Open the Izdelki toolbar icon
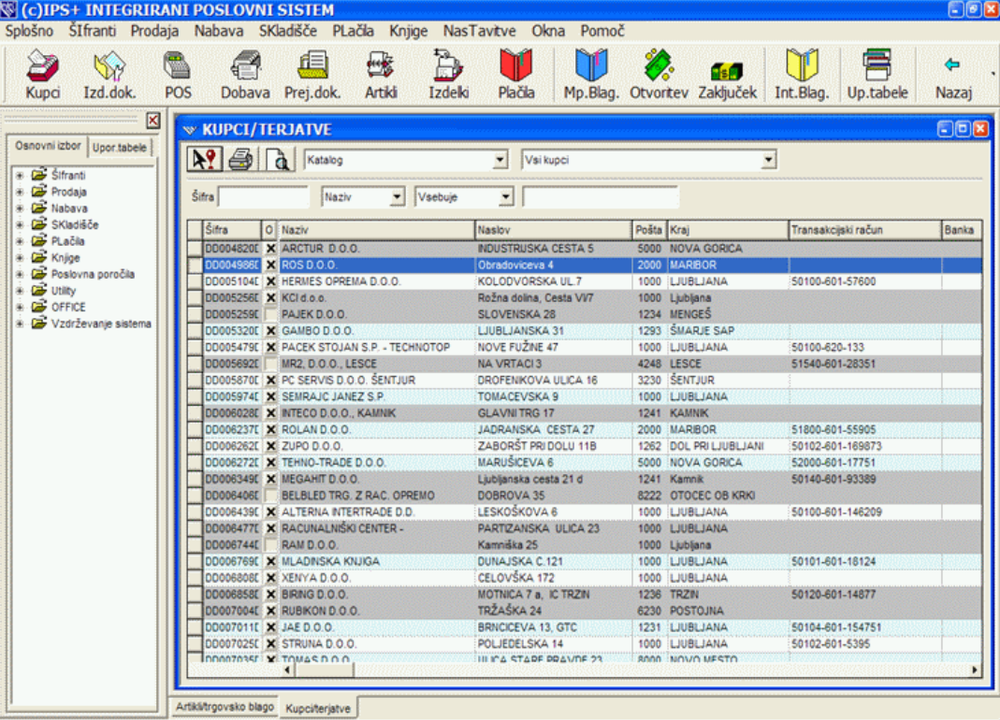The image size is (1000, 720). [x=448, y=66]
